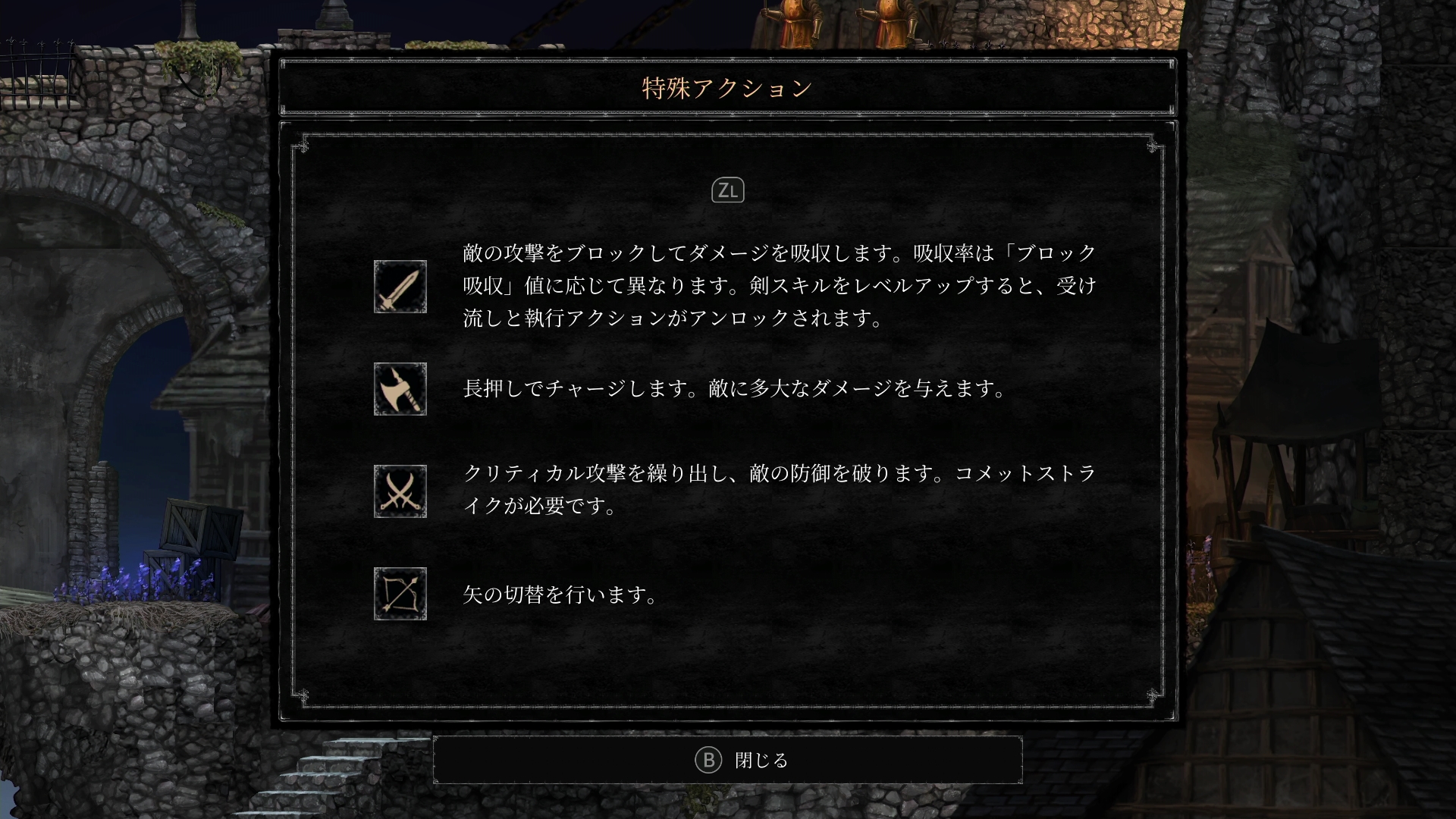Select the axe weapon icon
Viewport: 1456px width, 819px height.
[400, 389]
